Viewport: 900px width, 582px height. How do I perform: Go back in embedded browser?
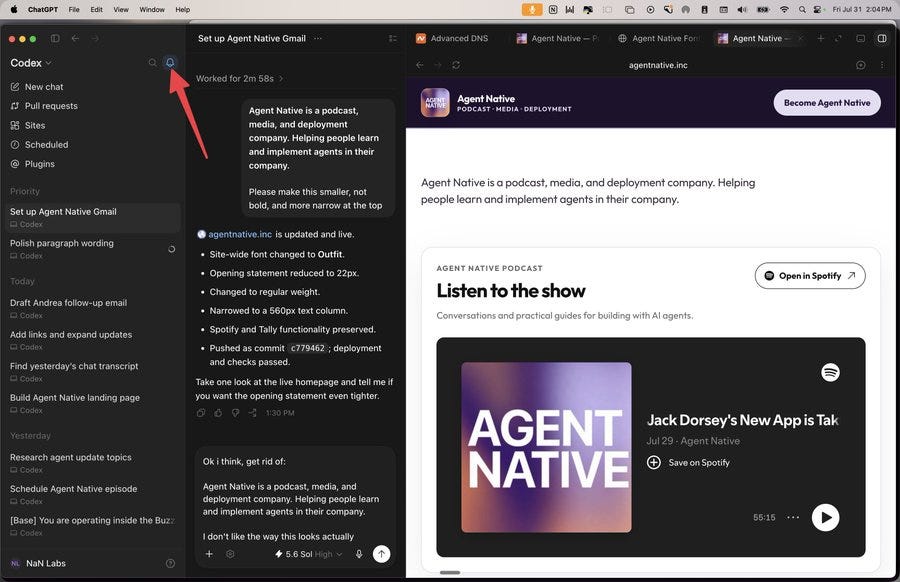tap(420, 65)
